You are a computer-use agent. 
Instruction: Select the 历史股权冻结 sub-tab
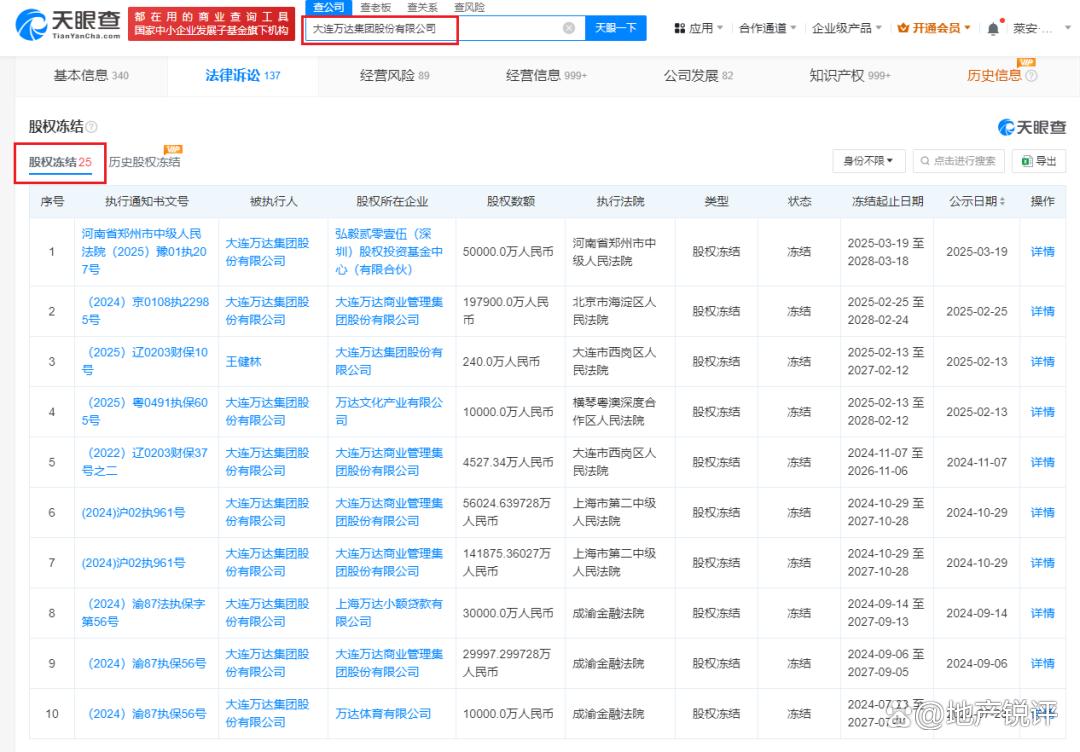click(145, 163)
